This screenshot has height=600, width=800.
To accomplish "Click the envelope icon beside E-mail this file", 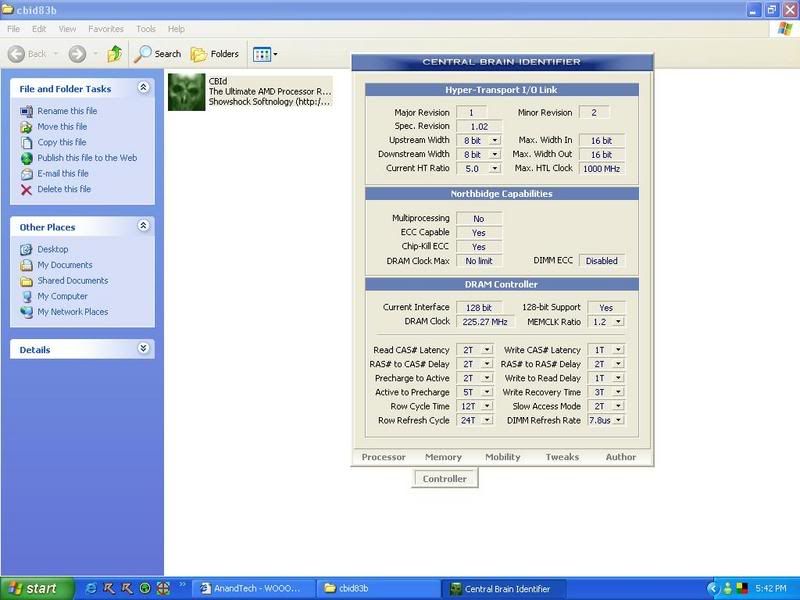I will pos(27,174).
